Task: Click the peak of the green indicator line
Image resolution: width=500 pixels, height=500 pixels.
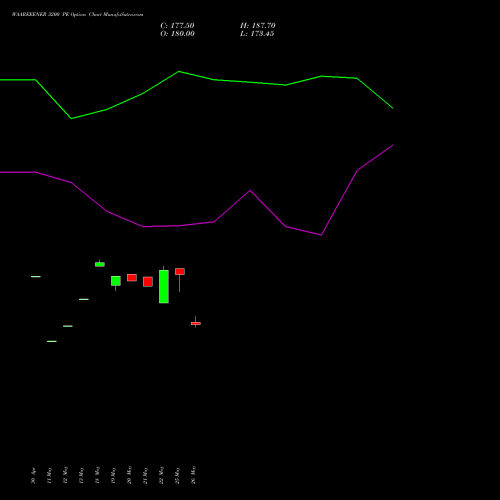Action: (x=179, y=71)
